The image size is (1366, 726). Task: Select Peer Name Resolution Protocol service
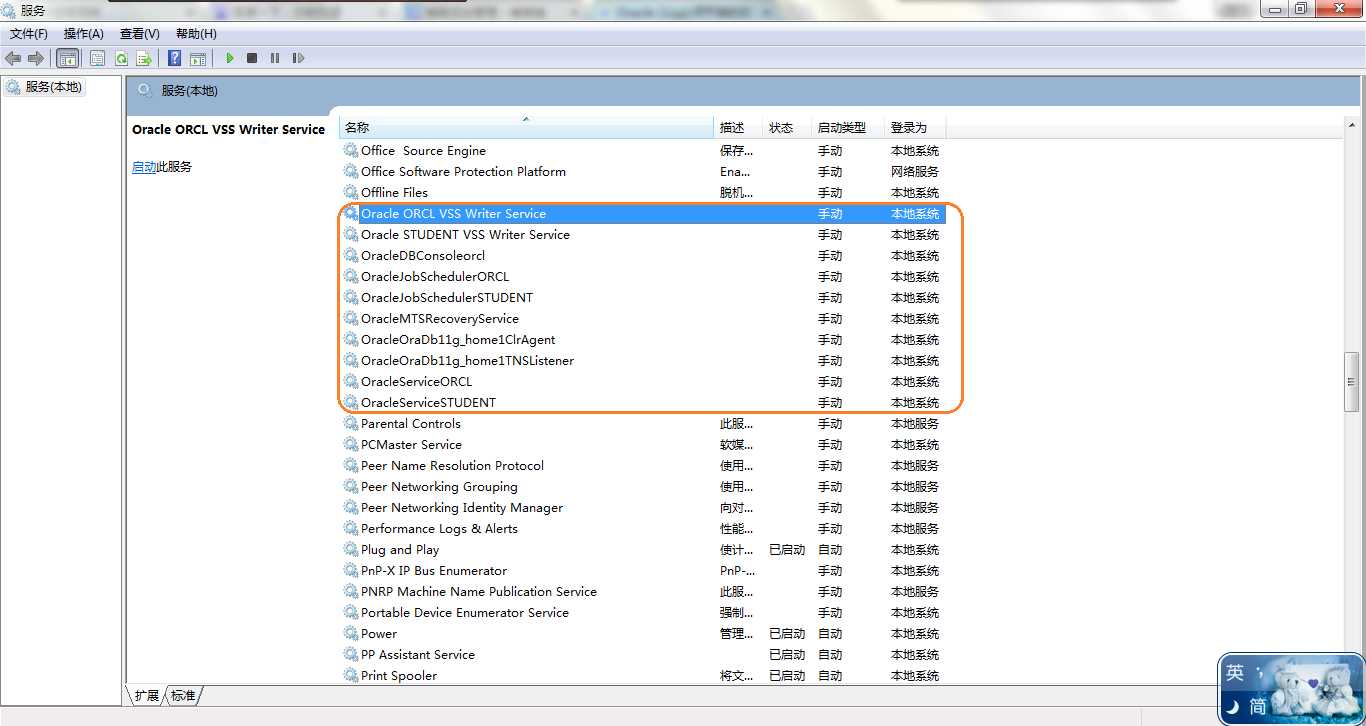(x=643, y=465)
